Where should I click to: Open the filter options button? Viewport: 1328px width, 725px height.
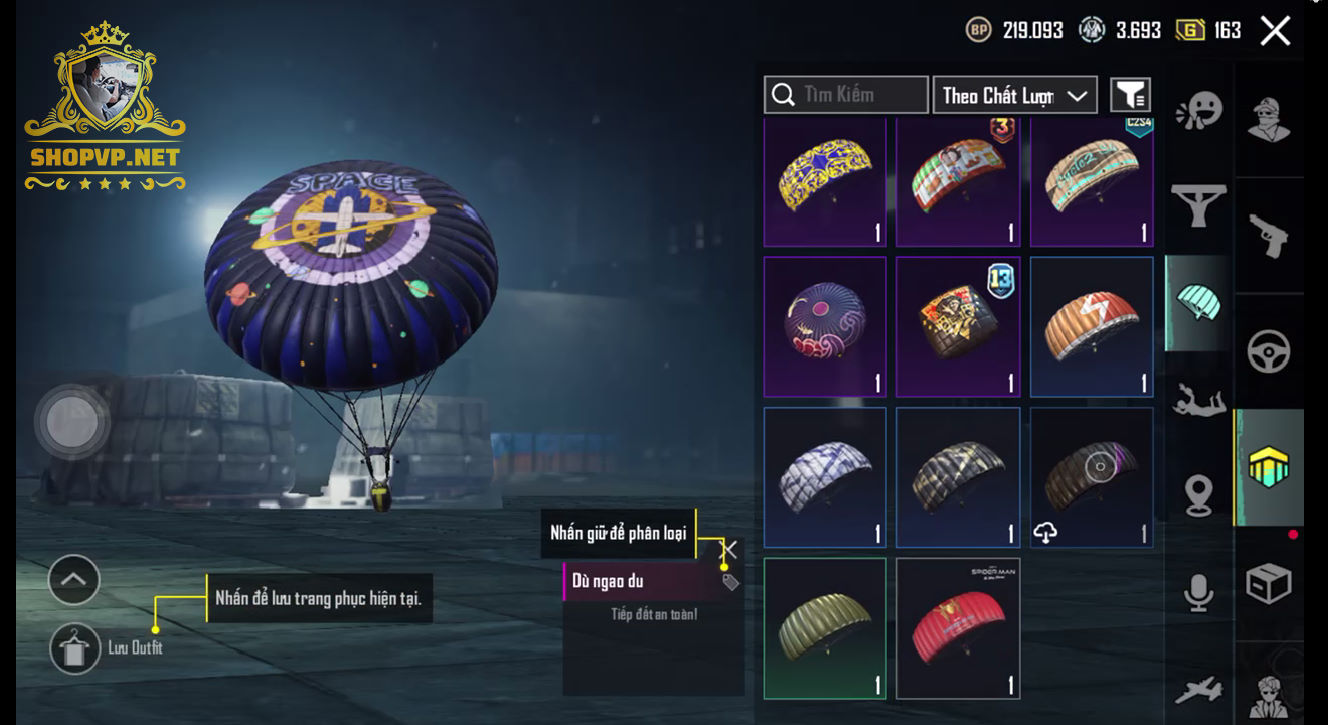[1130, 95]
